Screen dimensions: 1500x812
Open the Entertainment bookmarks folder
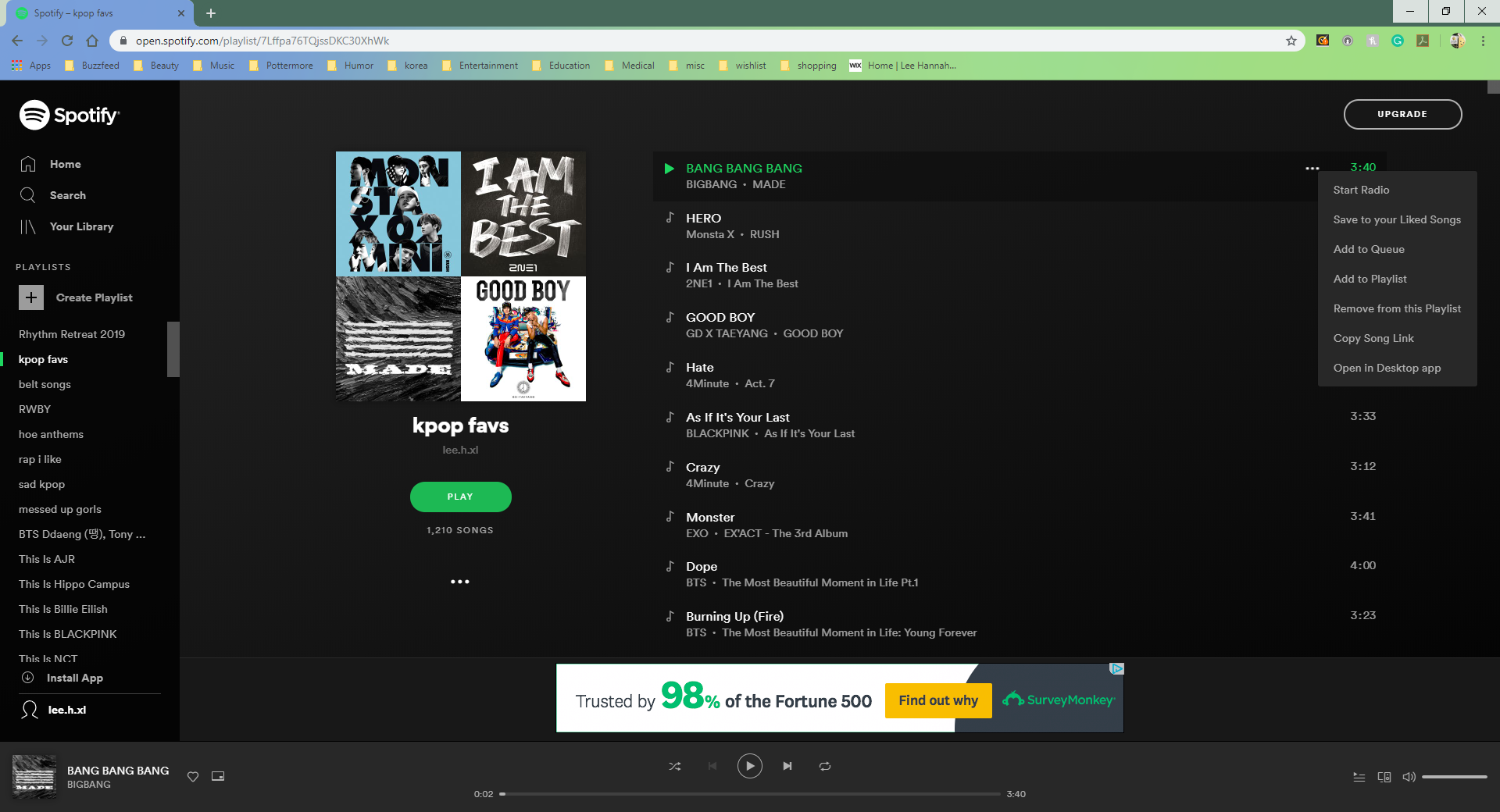pyautogui.click(x=480, y=66)
